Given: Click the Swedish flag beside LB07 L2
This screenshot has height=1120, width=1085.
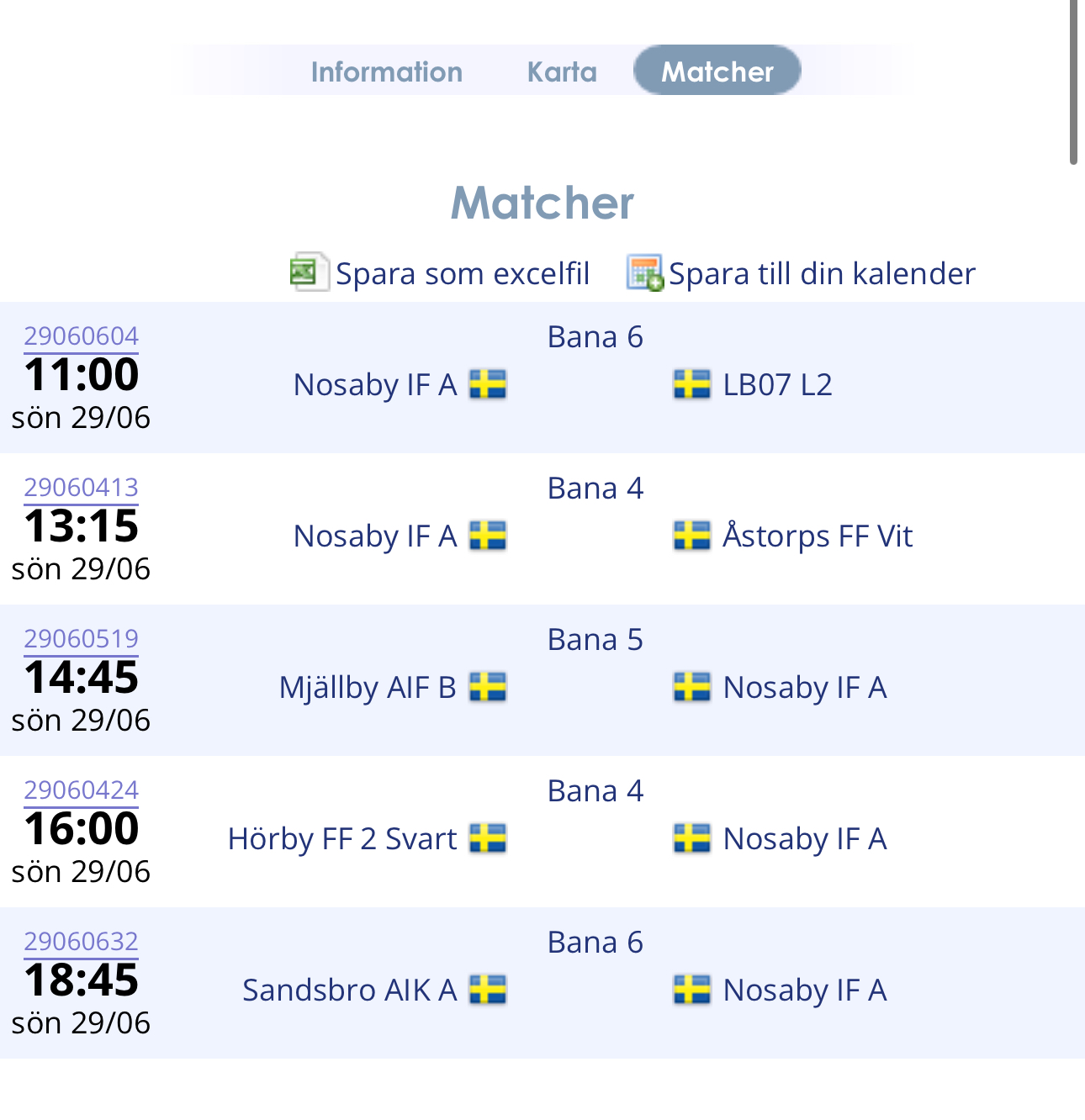Looking at the screenshot, I should (x=692, y=384).
